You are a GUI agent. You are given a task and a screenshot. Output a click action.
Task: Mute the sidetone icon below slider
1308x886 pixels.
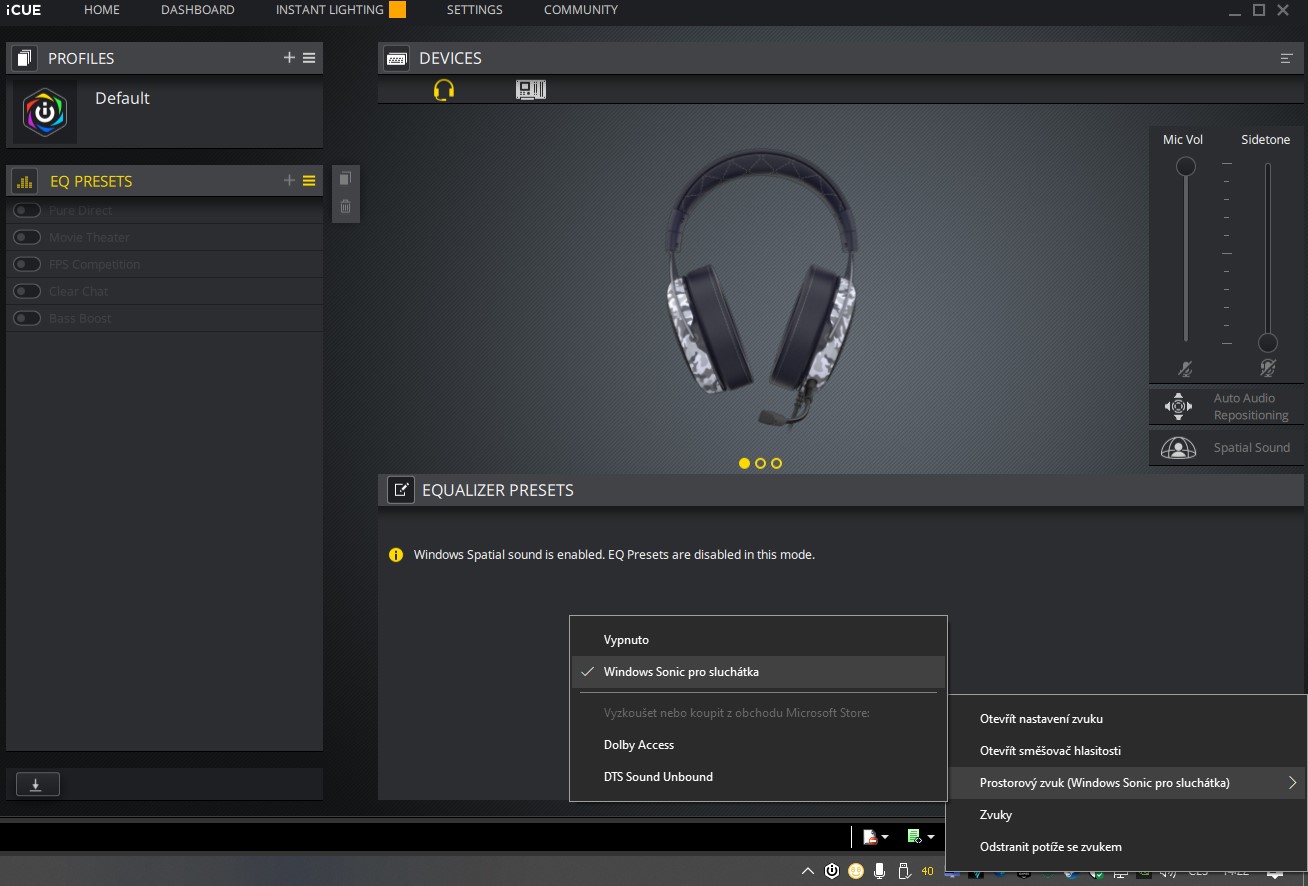[x=1267, y=368]
